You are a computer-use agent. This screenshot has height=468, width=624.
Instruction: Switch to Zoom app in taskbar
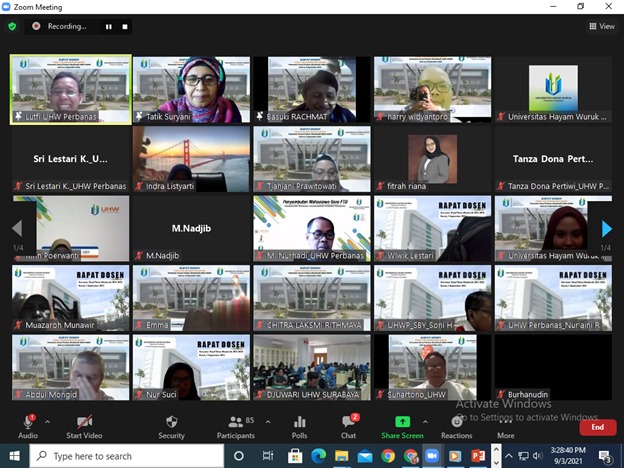coord(432,456)
